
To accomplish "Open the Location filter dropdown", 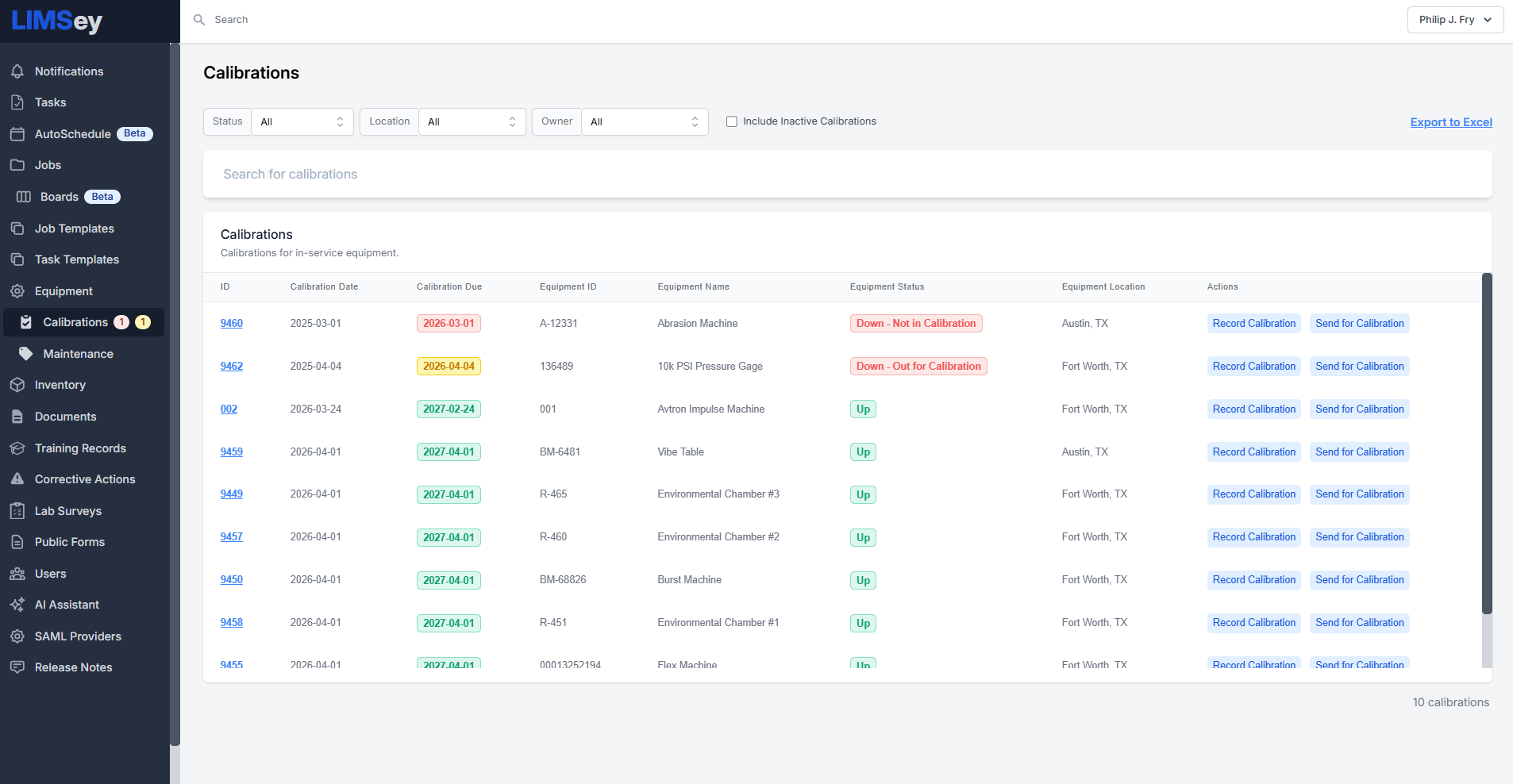I will [472, 122].
